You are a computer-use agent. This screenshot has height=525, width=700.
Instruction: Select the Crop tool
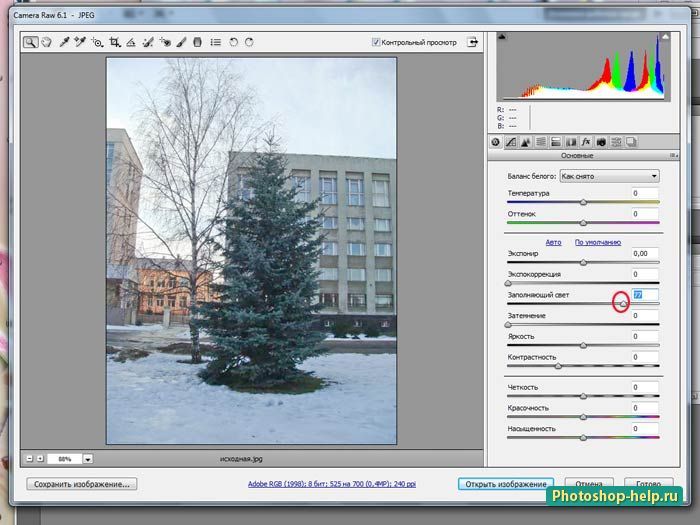[115, 42]
